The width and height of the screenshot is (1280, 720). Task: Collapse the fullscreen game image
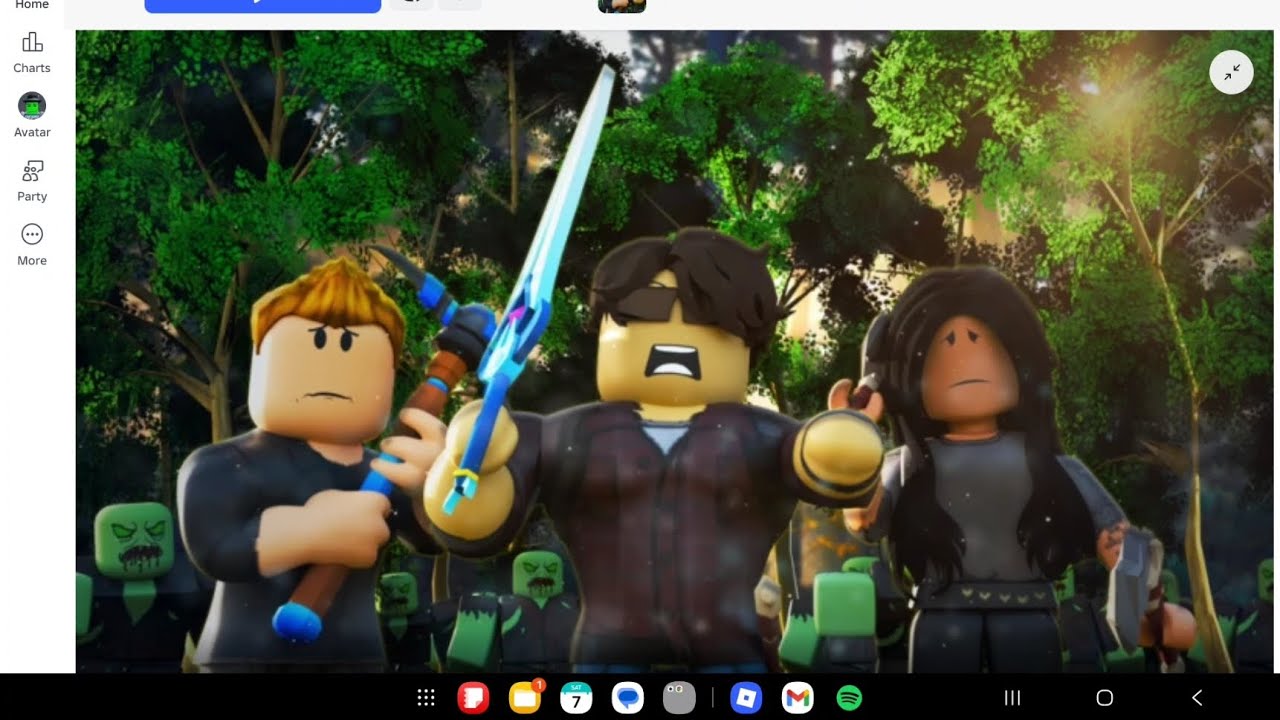[1231, 72]
